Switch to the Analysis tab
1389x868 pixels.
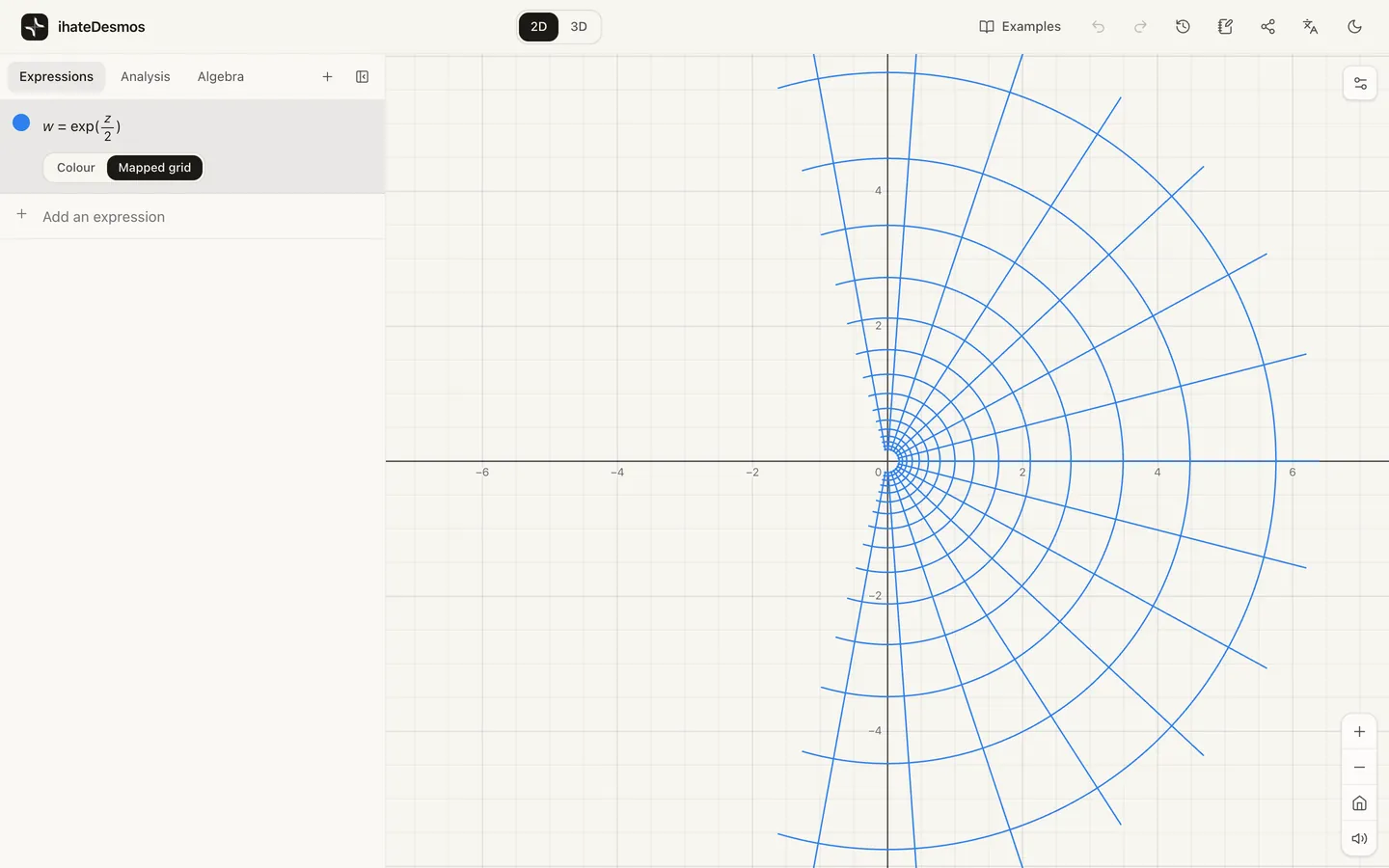coord(145,77)
